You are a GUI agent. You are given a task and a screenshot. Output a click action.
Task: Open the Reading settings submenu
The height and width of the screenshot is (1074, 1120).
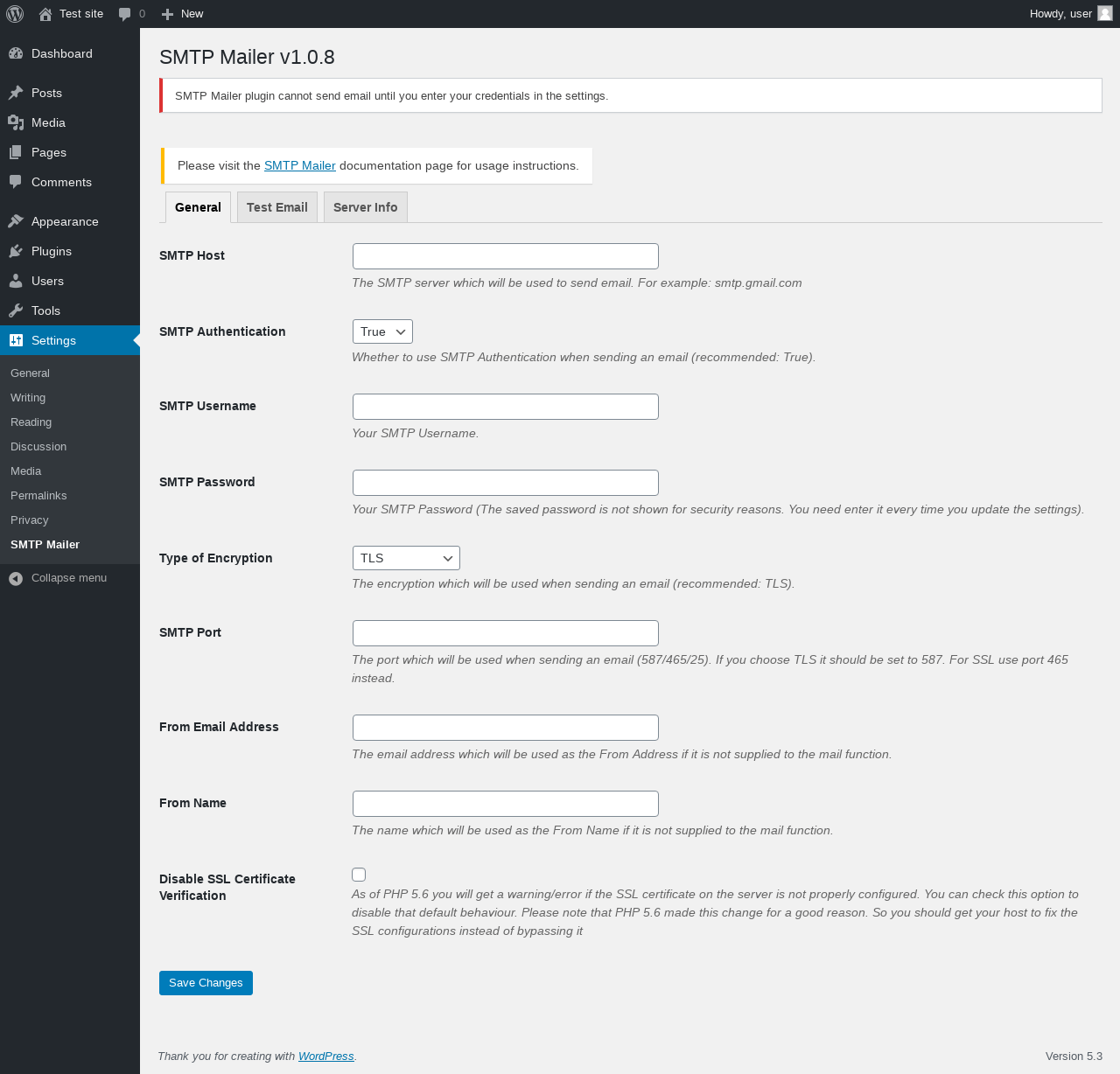pyautogui.click(x=31, y=422)
